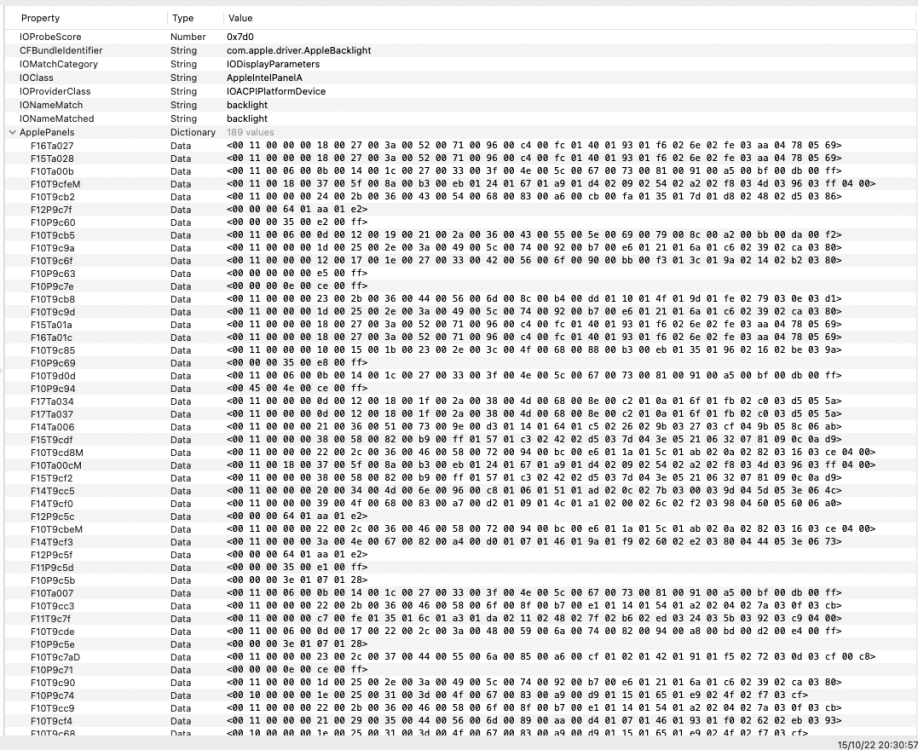
Task: Select the F10T9cb8 entry
Action: [x=53, y=299]
